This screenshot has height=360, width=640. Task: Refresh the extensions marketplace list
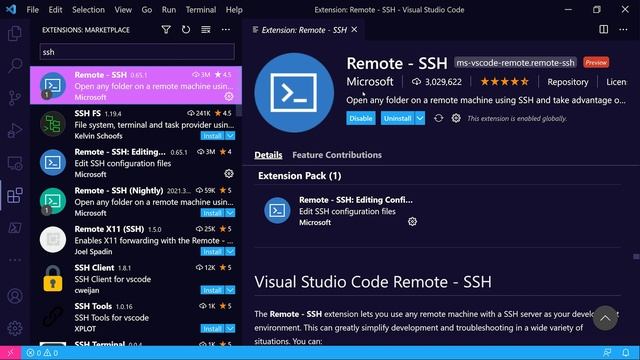click(186, 30)
